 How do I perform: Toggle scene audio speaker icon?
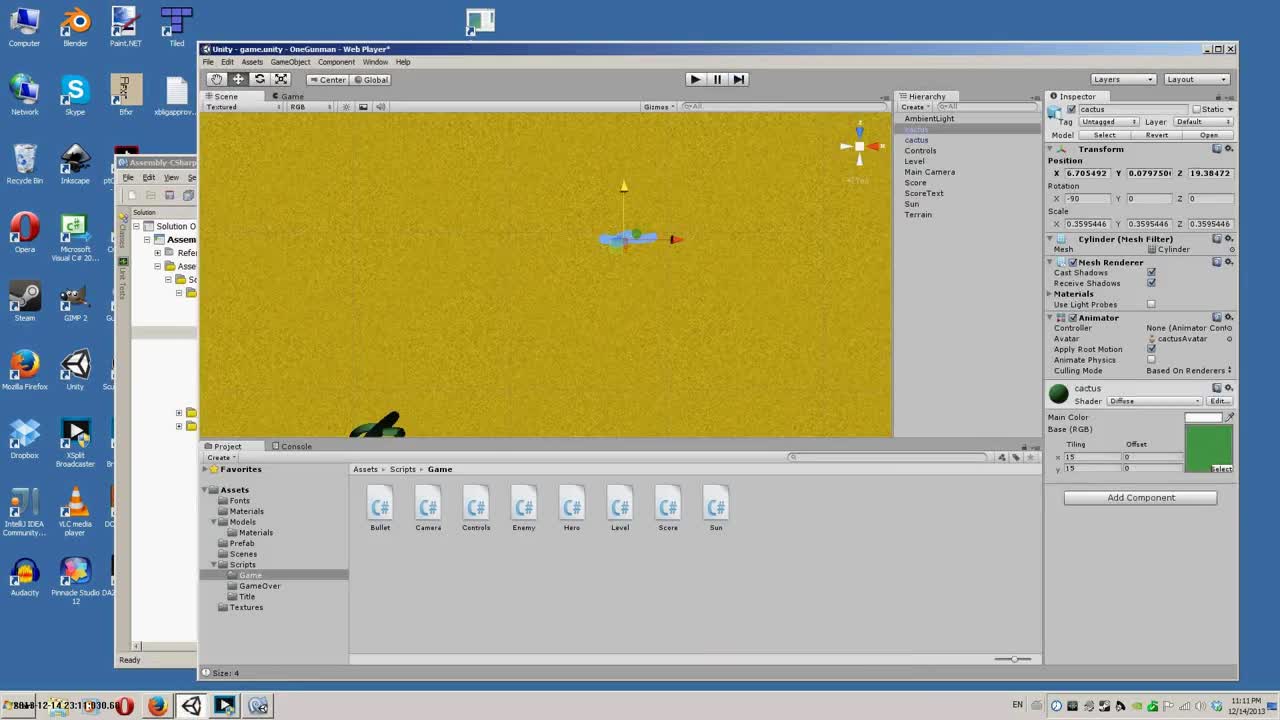pos(380,107)
